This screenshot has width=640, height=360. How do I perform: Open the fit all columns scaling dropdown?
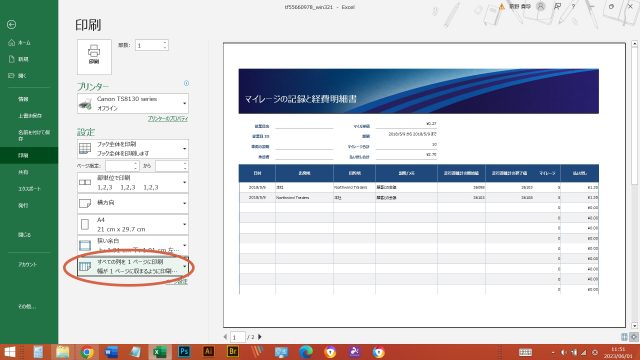[x=133, y=266]
